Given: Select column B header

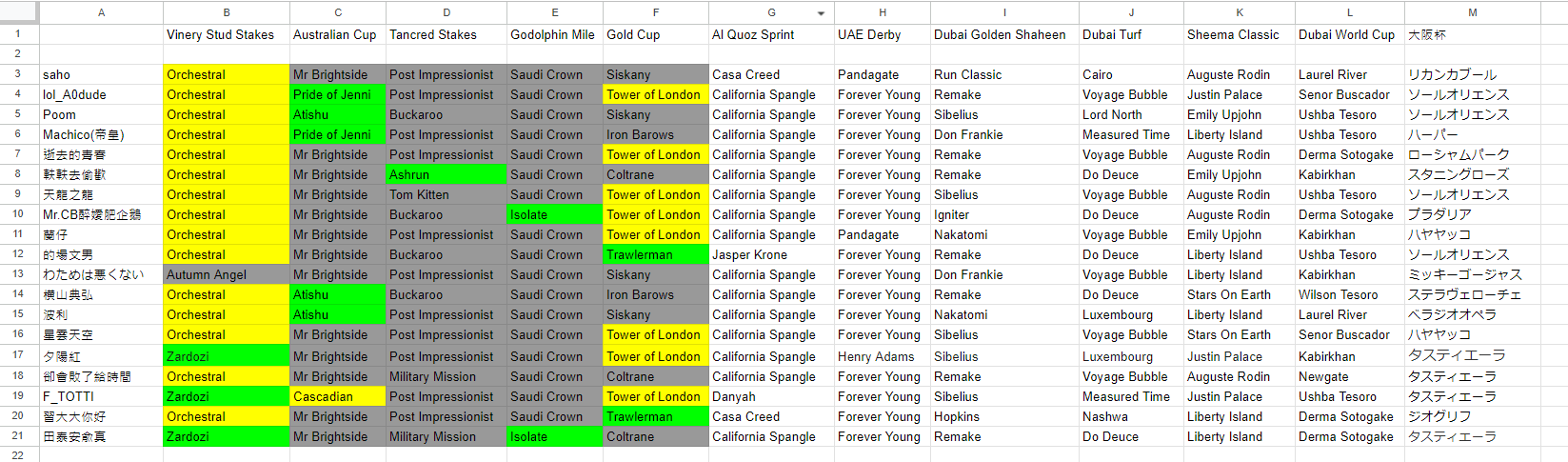Looking at the screenshot, I should [x=227, y=12].
